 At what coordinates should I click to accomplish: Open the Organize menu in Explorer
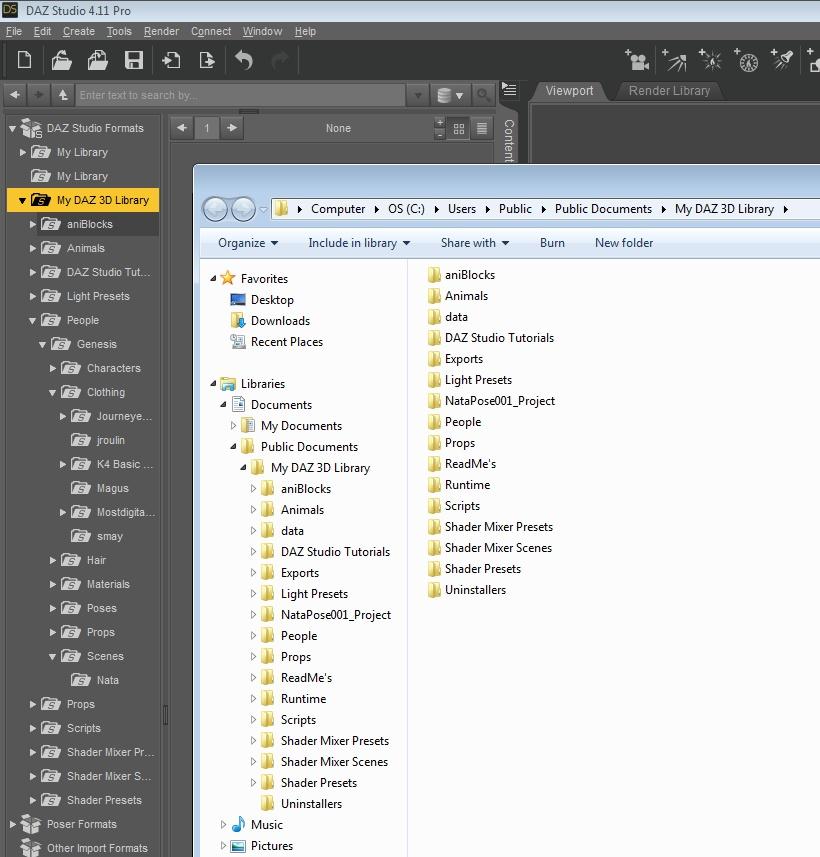[246, 243]
